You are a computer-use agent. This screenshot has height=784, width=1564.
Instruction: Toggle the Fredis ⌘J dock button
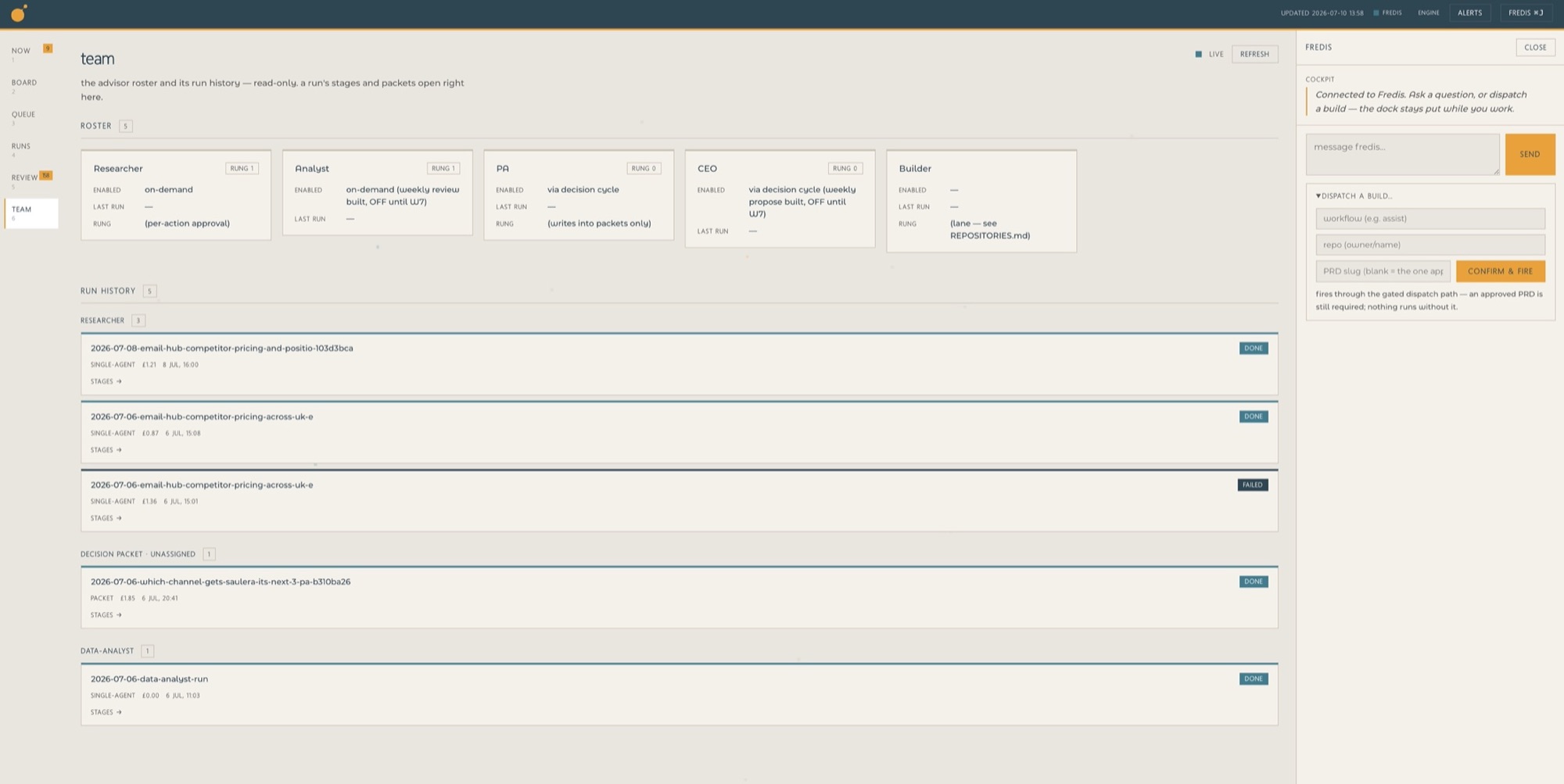tap(1526, 13)
